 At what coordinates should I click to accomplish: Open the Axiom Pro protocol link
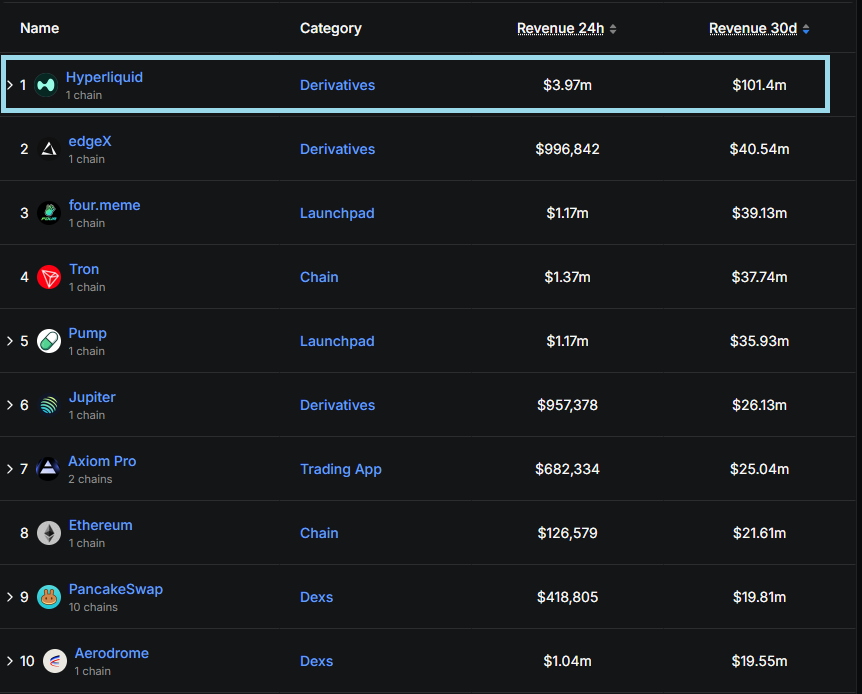[102, 461]
